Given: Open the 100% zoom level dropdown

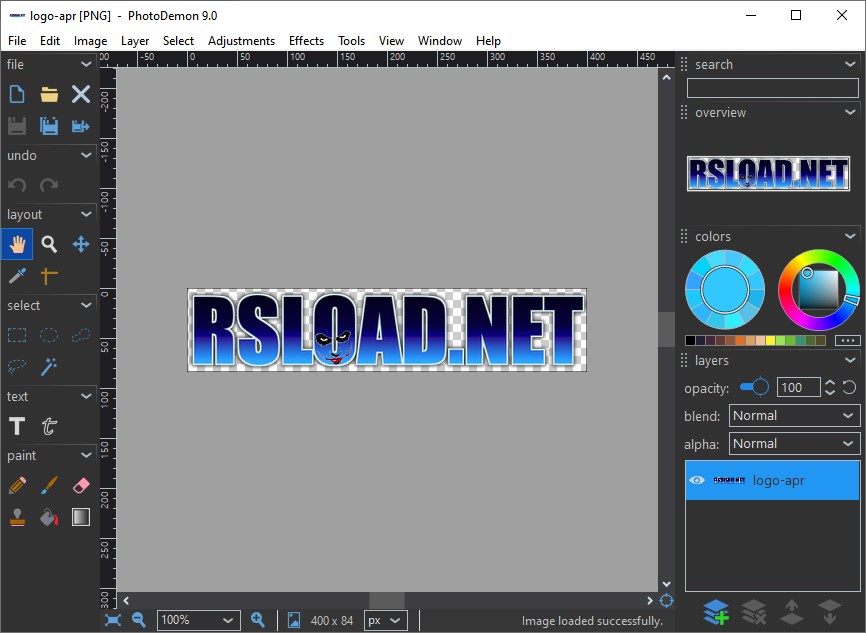Looking at the screenshot, I should tap(199, 620).
